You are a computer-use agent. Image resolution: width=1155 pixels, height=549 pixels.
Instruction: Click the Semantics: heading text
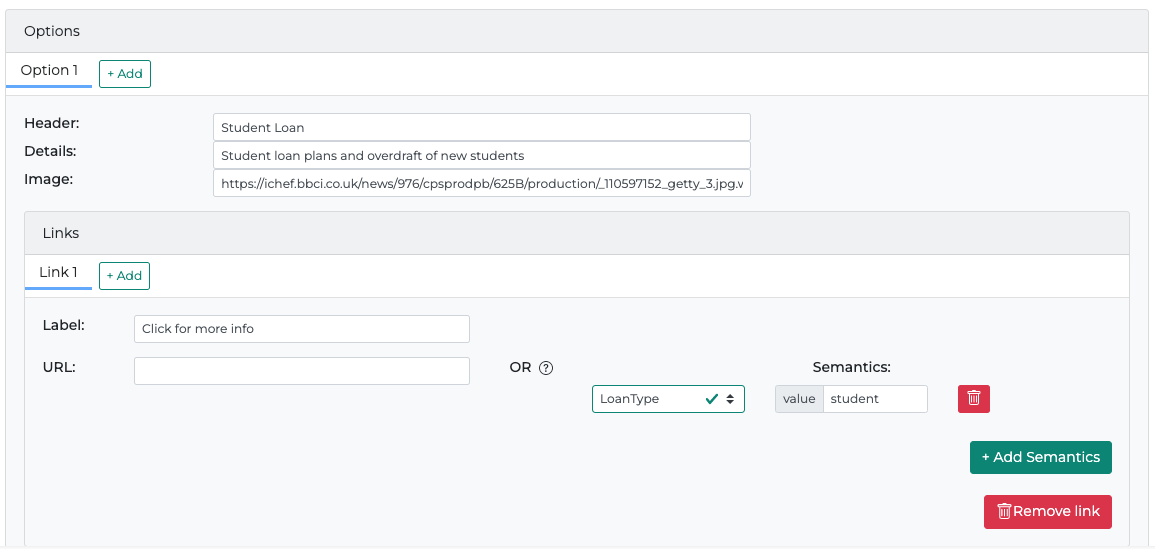[851, 368]
